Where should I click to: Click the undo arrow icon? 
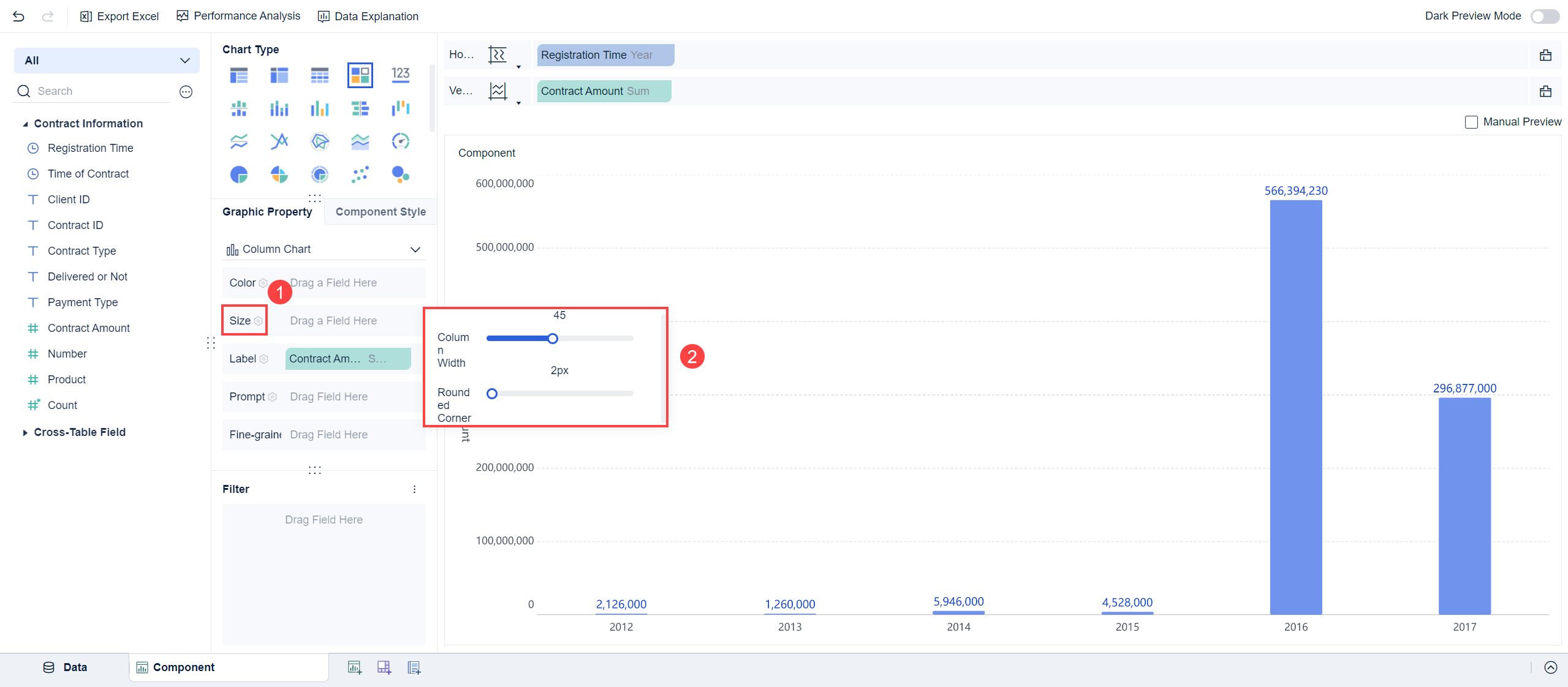(x=18, y=17)
